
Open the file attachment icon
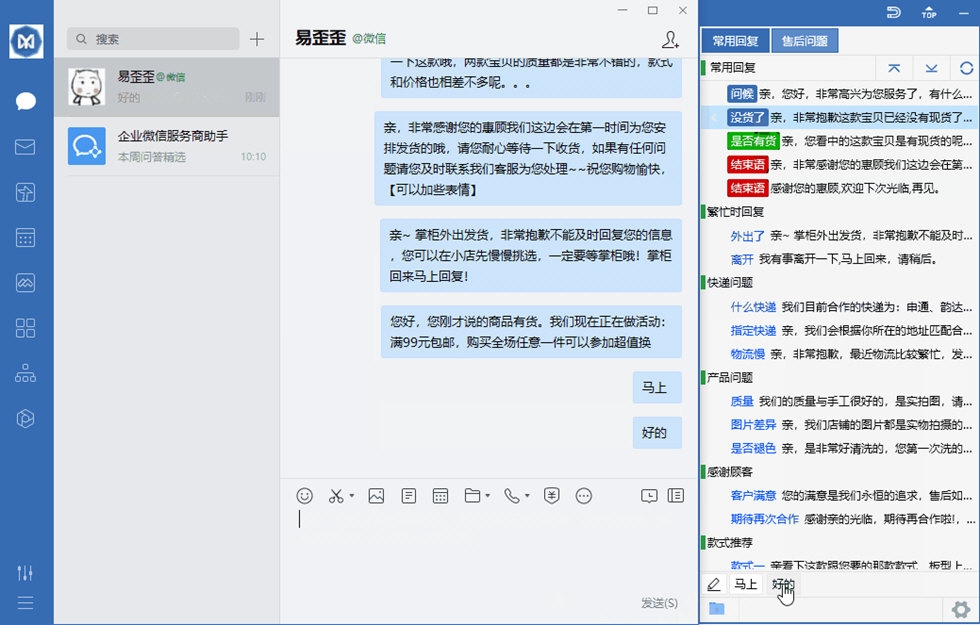coord(470,495)
